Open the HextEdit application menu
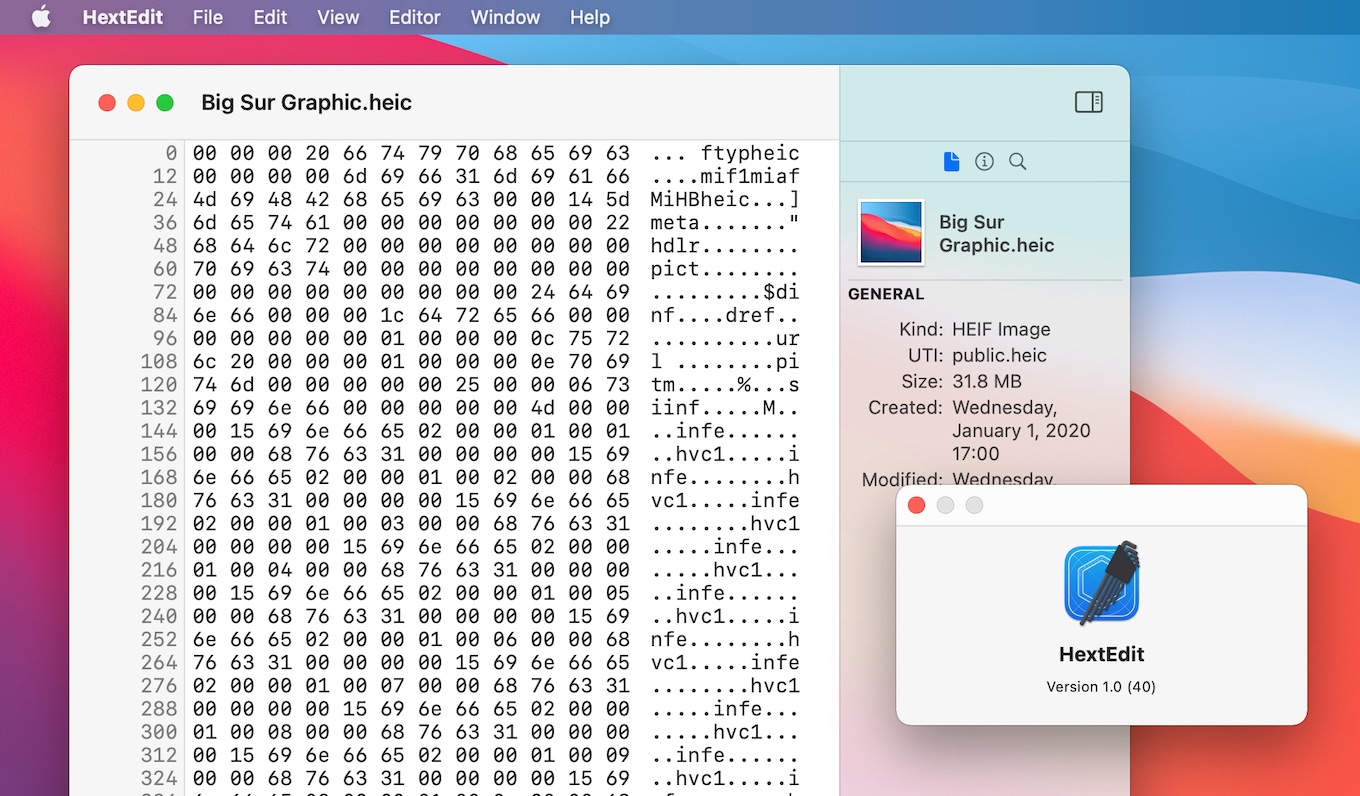 [123, 17]
